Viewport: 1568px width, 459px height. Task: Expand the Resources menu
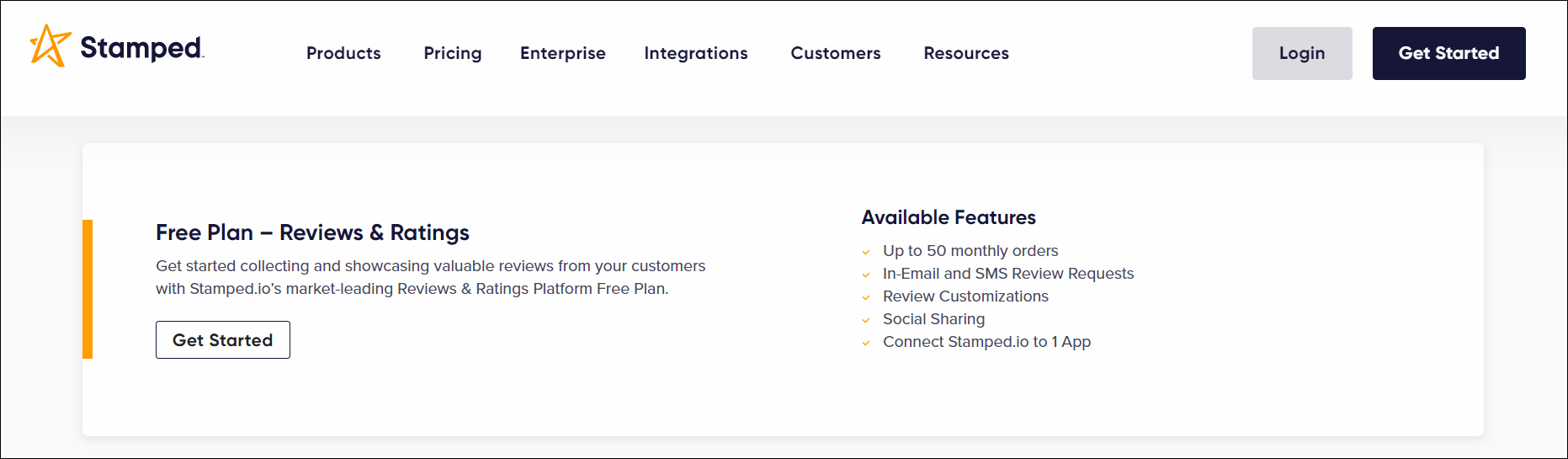tap(965, 53)
